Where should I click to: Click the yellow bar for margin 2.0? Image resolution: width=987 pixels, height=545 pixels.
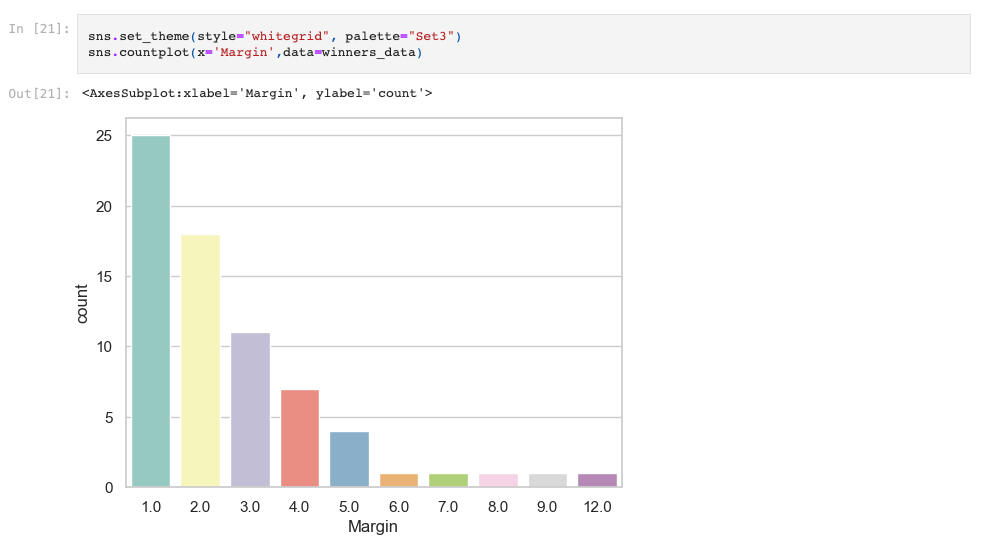tap(200, 361)
